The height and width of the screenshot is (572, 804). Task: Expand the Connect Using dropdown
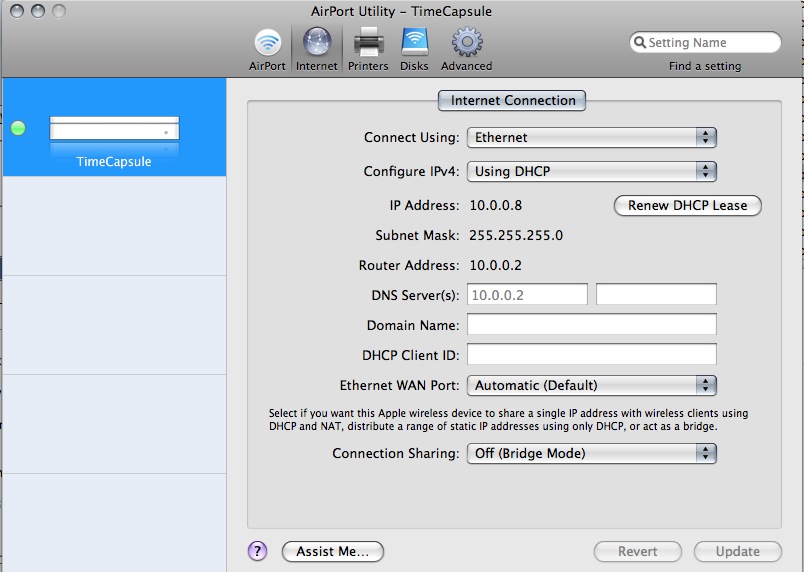tap(592, 137)
